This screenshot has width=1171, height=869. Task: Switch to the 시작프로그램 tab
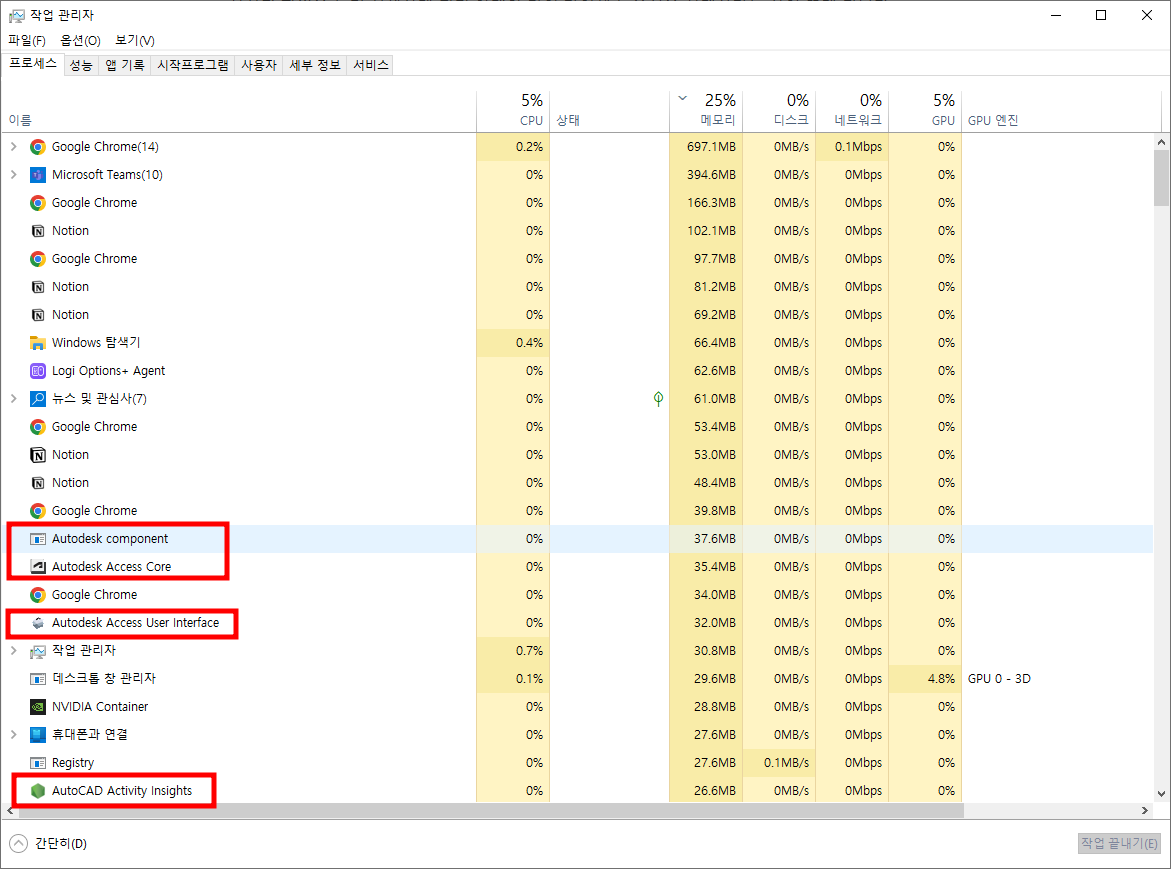193,66
